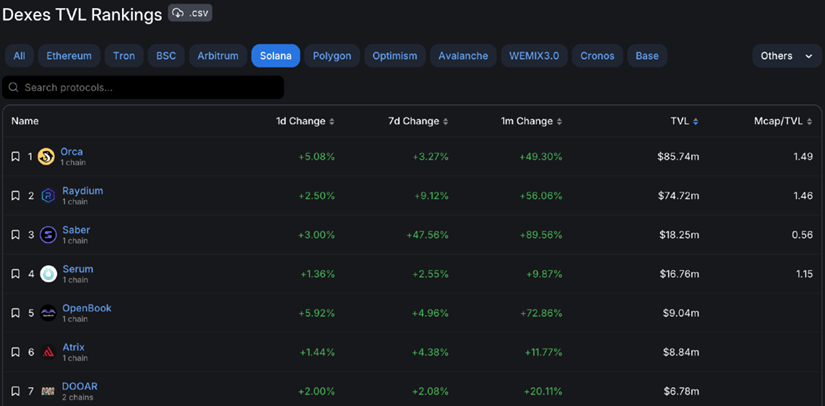Sort table by TVL column
The image size is (825, 406).
685,121
